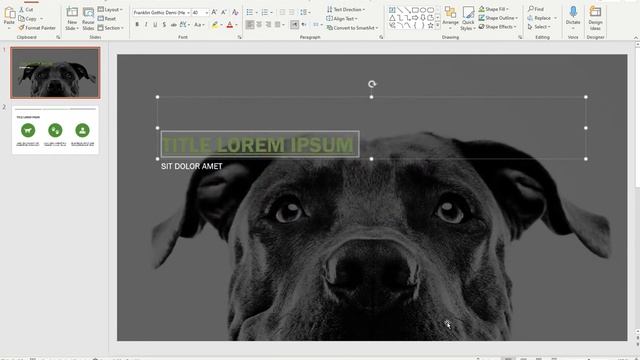
Task: Select slide 2 thumbnail with green icons
Action: coord(55,130)
